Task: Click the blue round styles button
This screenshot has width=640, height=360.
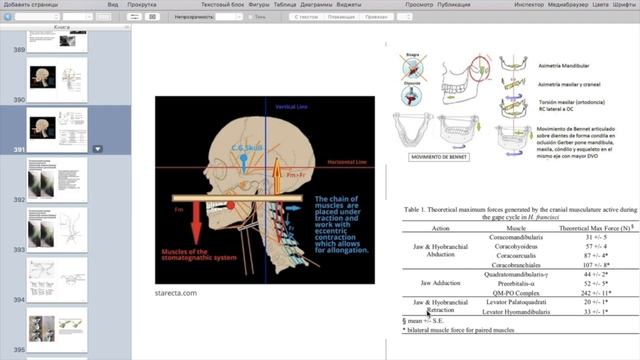Action: tap(7, 17)
